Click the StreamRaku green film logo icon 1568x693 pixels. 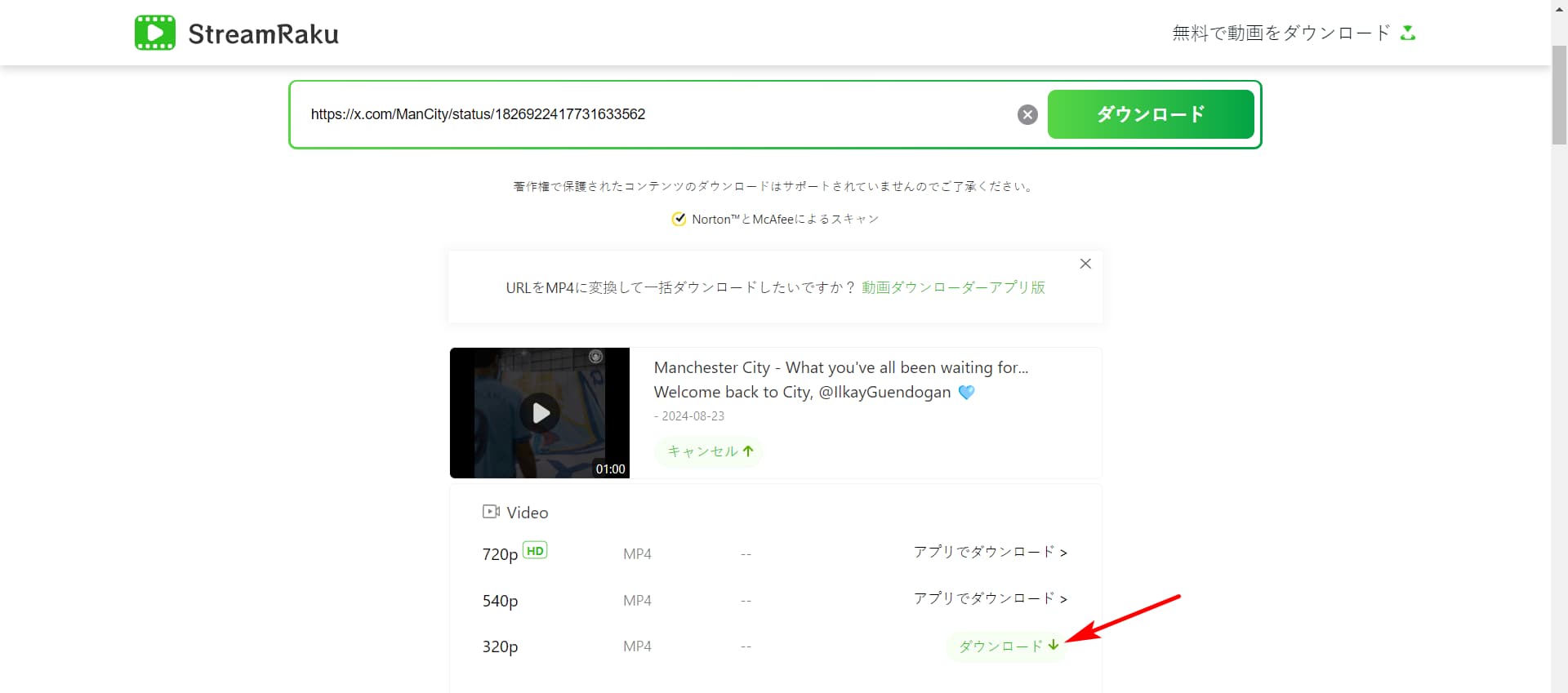point(155,33)
